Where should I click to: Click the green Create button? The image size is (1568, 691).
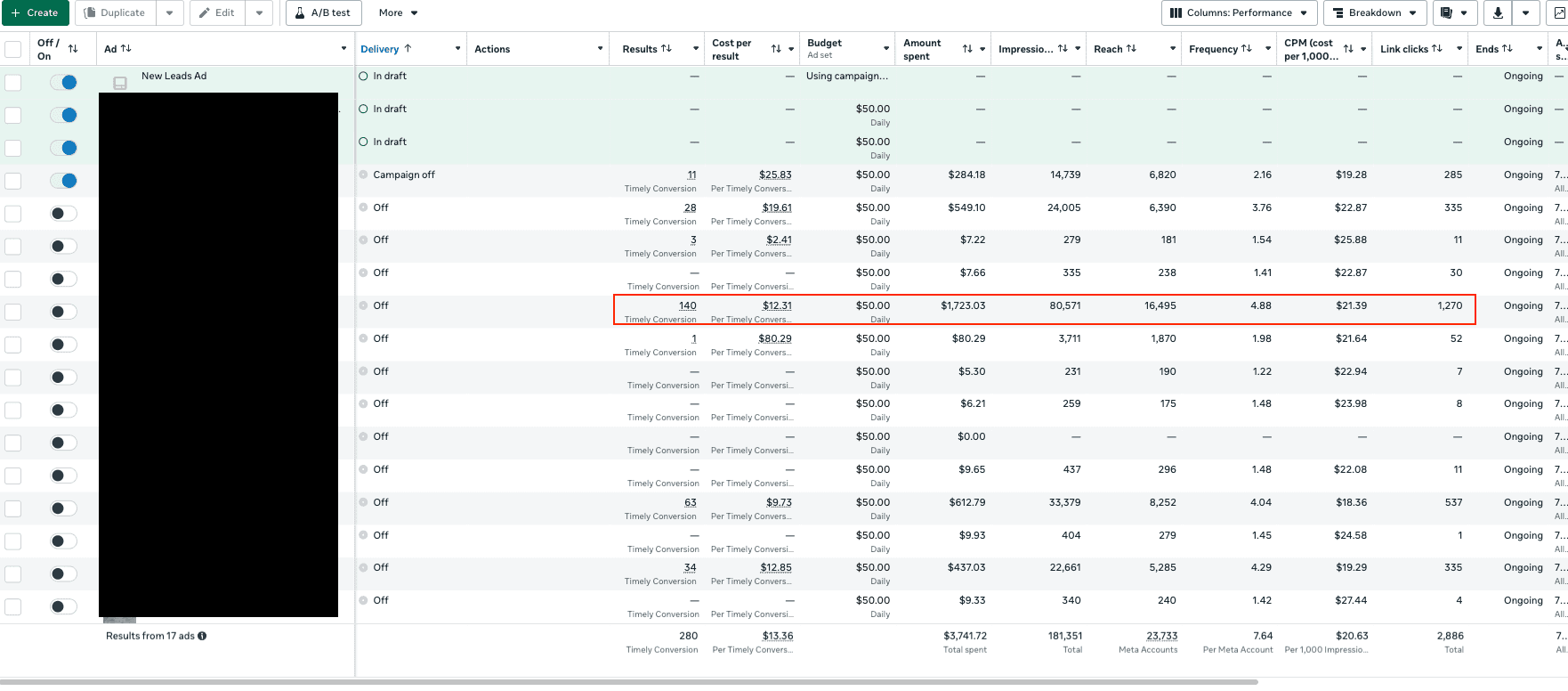(x=35, y=12)
